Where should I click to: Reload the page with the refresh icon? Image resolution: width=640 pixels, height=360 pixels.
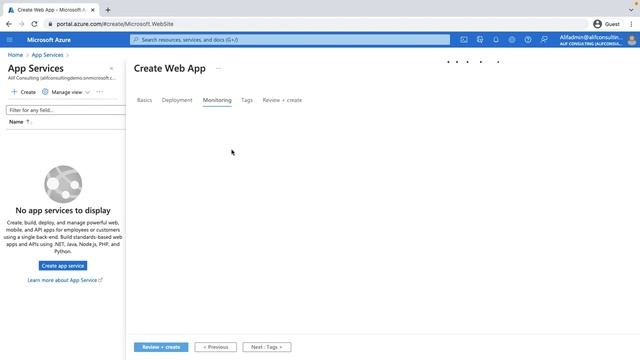[x=34, y=24]
